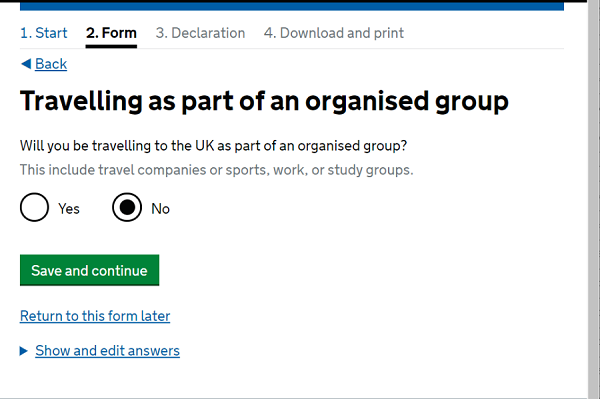Go to the 1. Start step
Screen dimensions: 600x399
tap(44, 33)
